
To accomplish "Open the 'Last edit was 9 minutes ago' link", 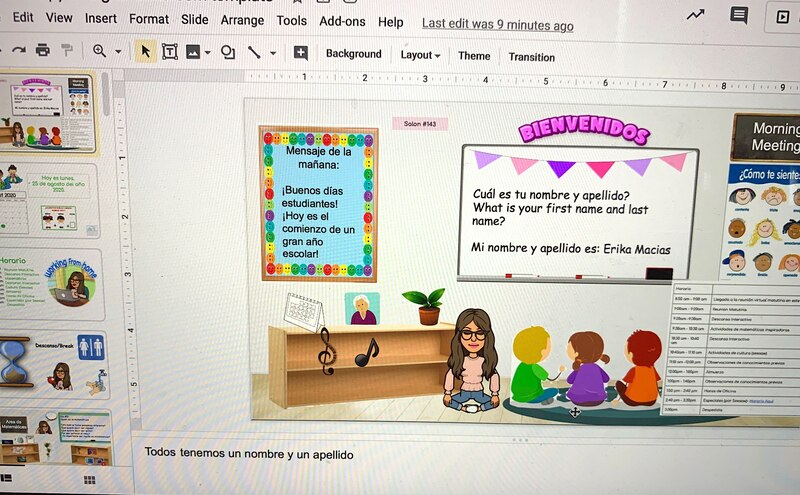I will (x=497, y=24).
